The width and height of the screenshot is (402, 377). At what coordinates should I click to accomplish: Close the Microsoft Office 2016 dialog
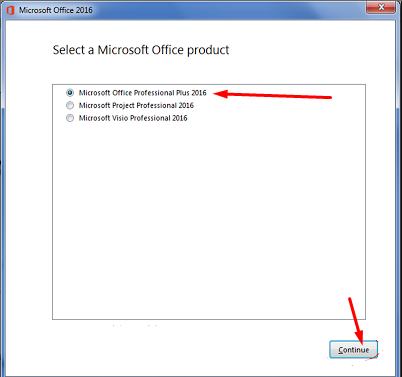(x=381, y=7)
